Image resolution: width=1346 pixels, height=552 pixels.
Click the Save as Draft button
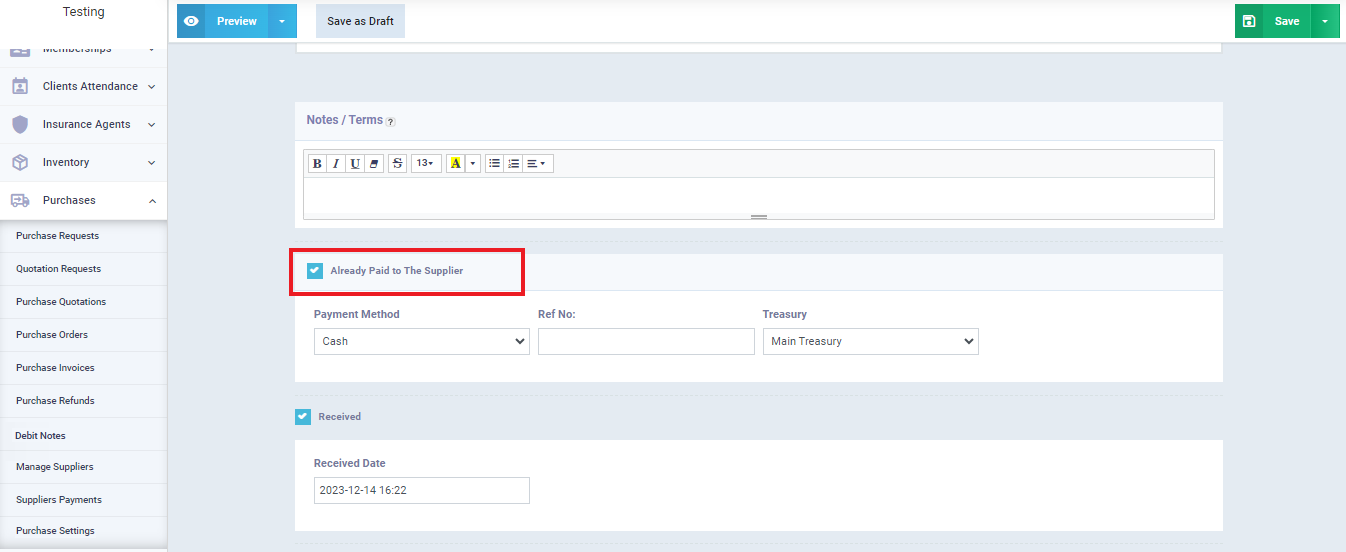tap(360, 21)
